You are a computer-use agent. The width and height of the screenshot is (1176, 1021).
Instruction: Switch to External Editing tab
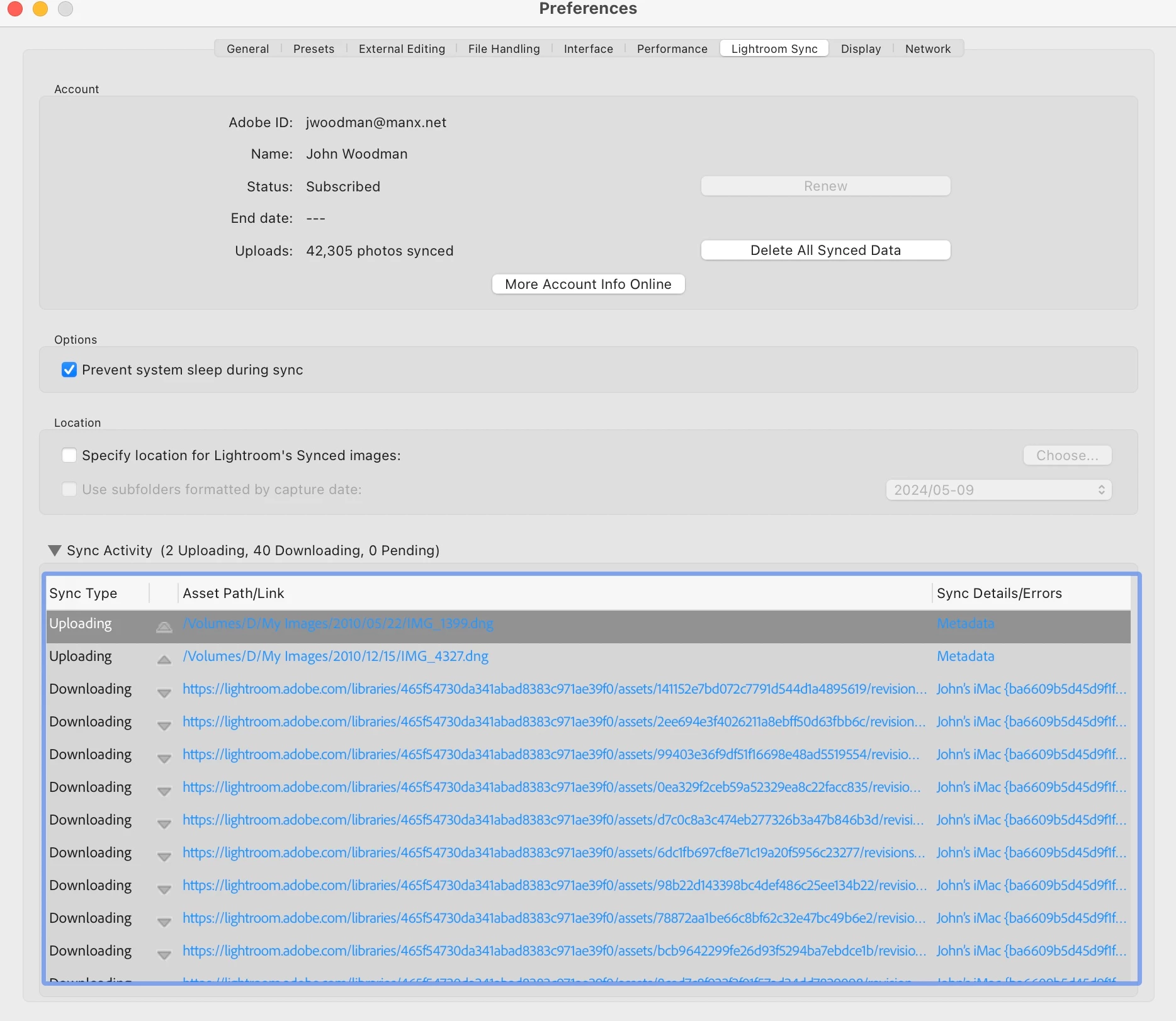click(402, 48)
